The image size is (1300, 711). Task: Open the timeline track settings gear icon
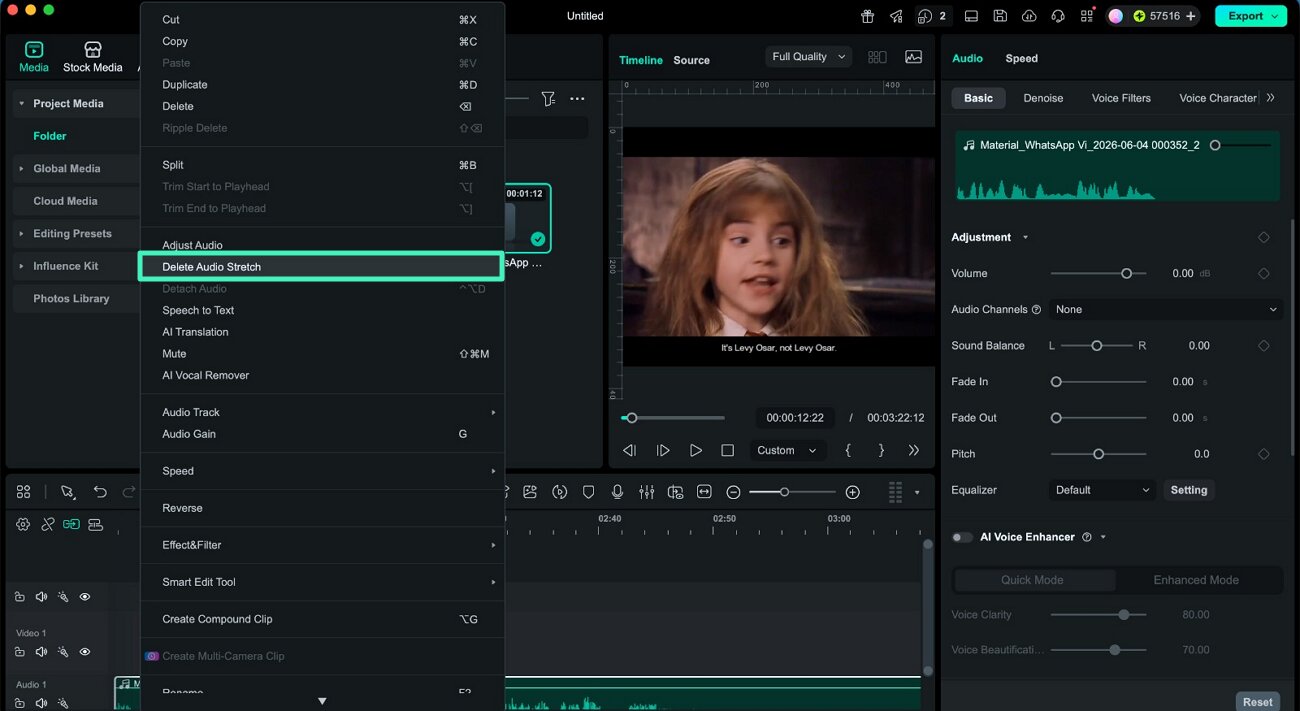click(x=23, y=524)
